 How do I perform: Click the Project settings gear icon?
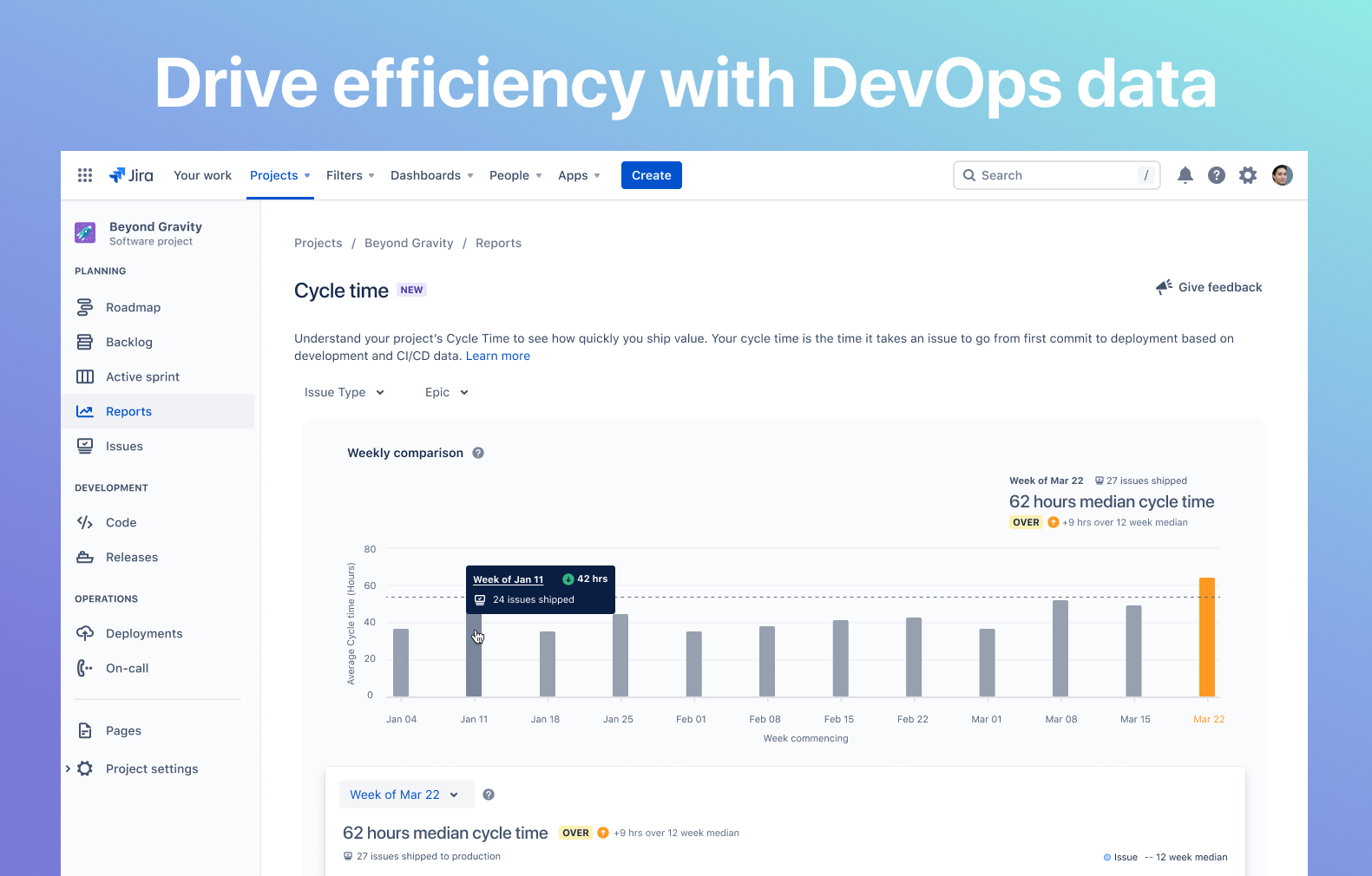pyautogui.click(x=85, y=768)
